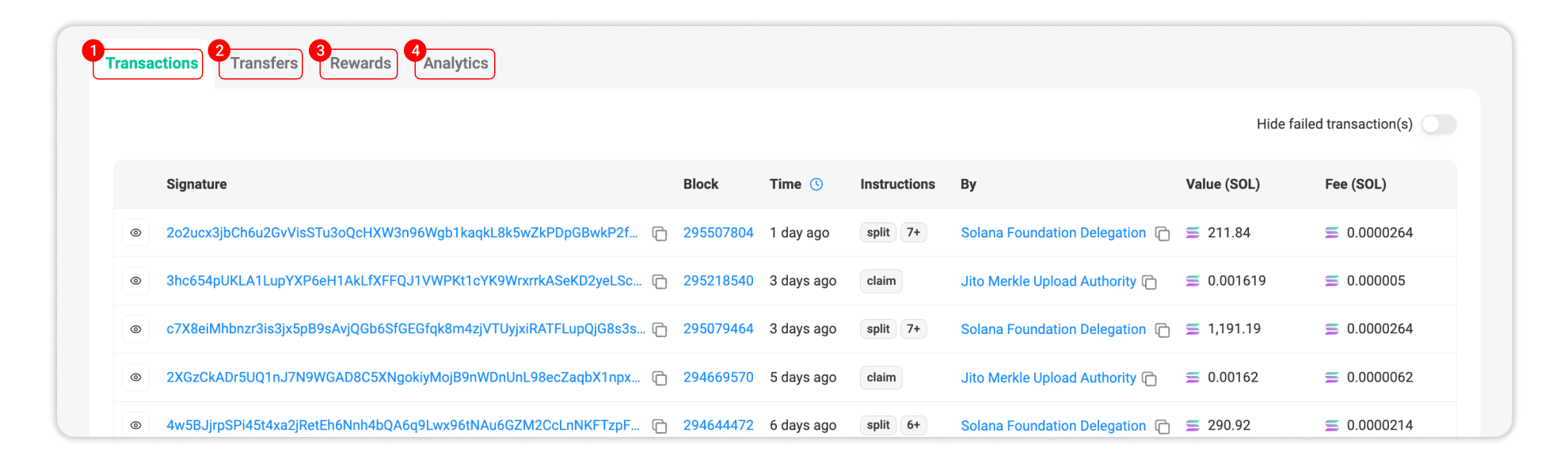The width and height of the screenshot is (1568, 463).
Task: Copy the c7X8eiMhbnzr signature
Action: point(660,330)
